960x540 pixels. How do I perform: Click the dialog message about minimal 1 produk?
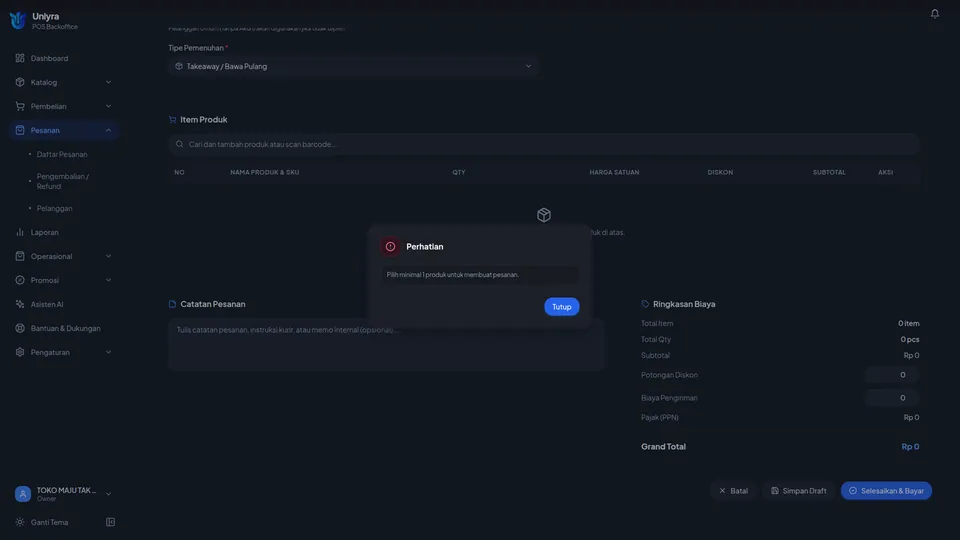pyautogui.click(x=452, y=275)
